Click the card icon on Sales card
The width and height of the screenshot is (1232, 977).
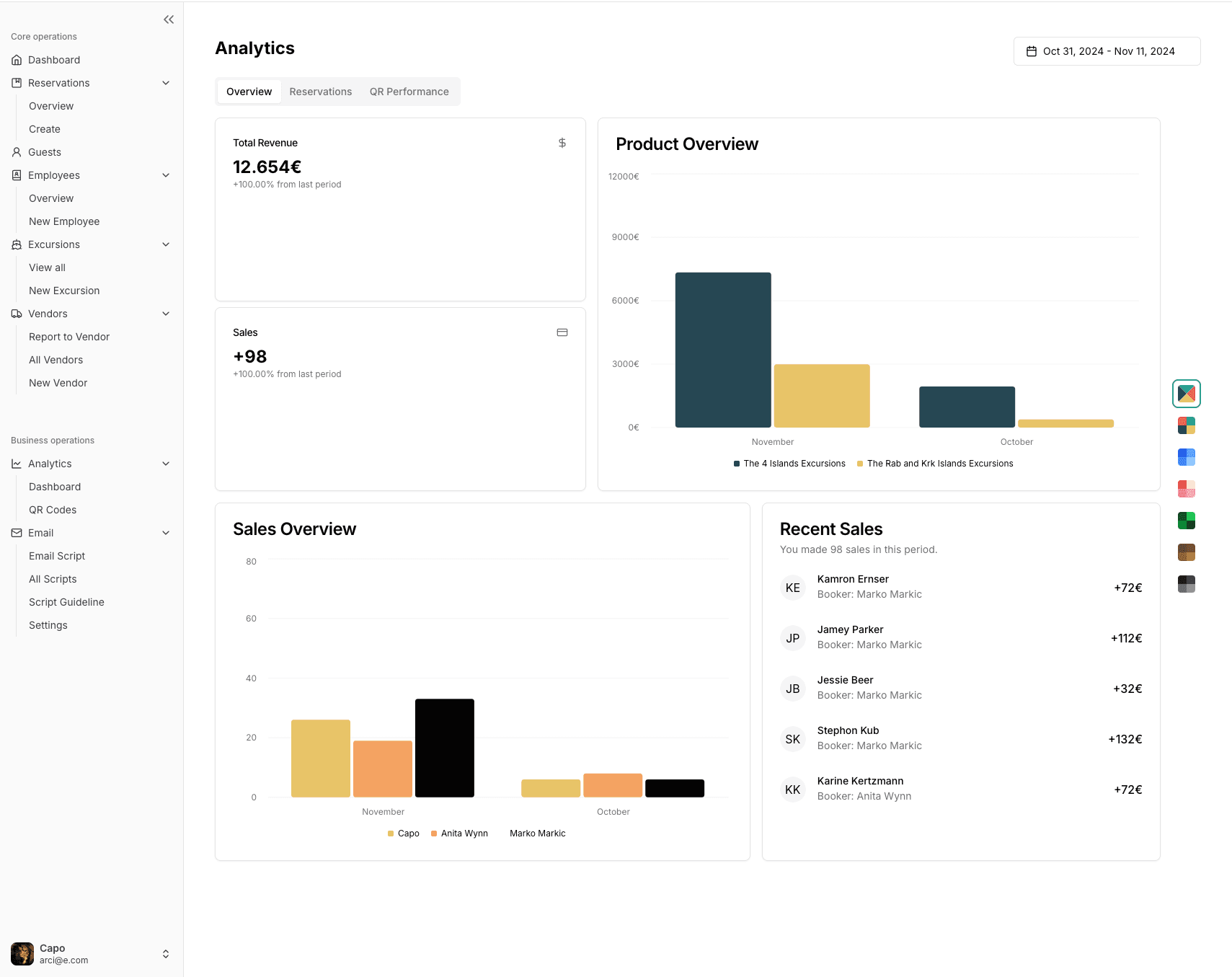click(x=562, y=332)
